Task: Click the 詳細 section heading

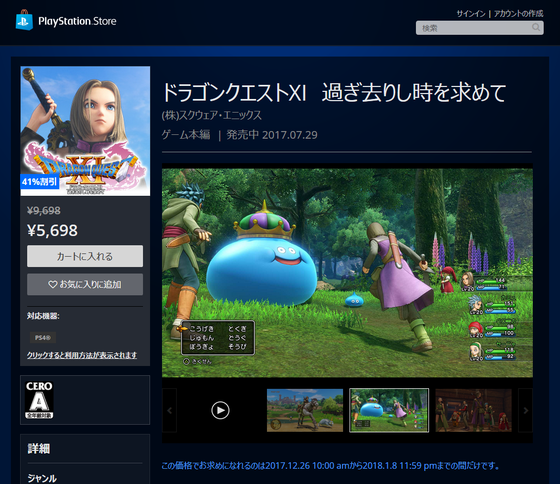Action: pyautogui.click(x=39, y=448)
